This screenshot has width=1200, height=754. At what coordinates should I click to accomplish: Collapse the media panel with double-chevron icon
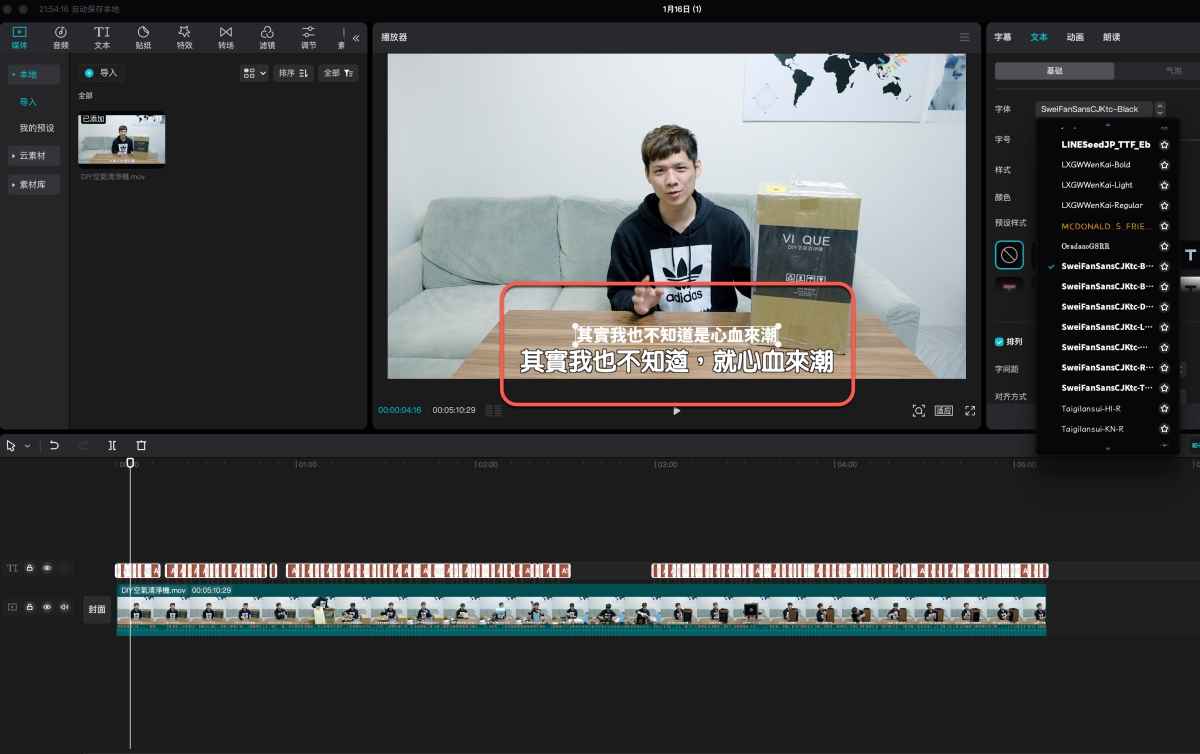click(356, 38)
